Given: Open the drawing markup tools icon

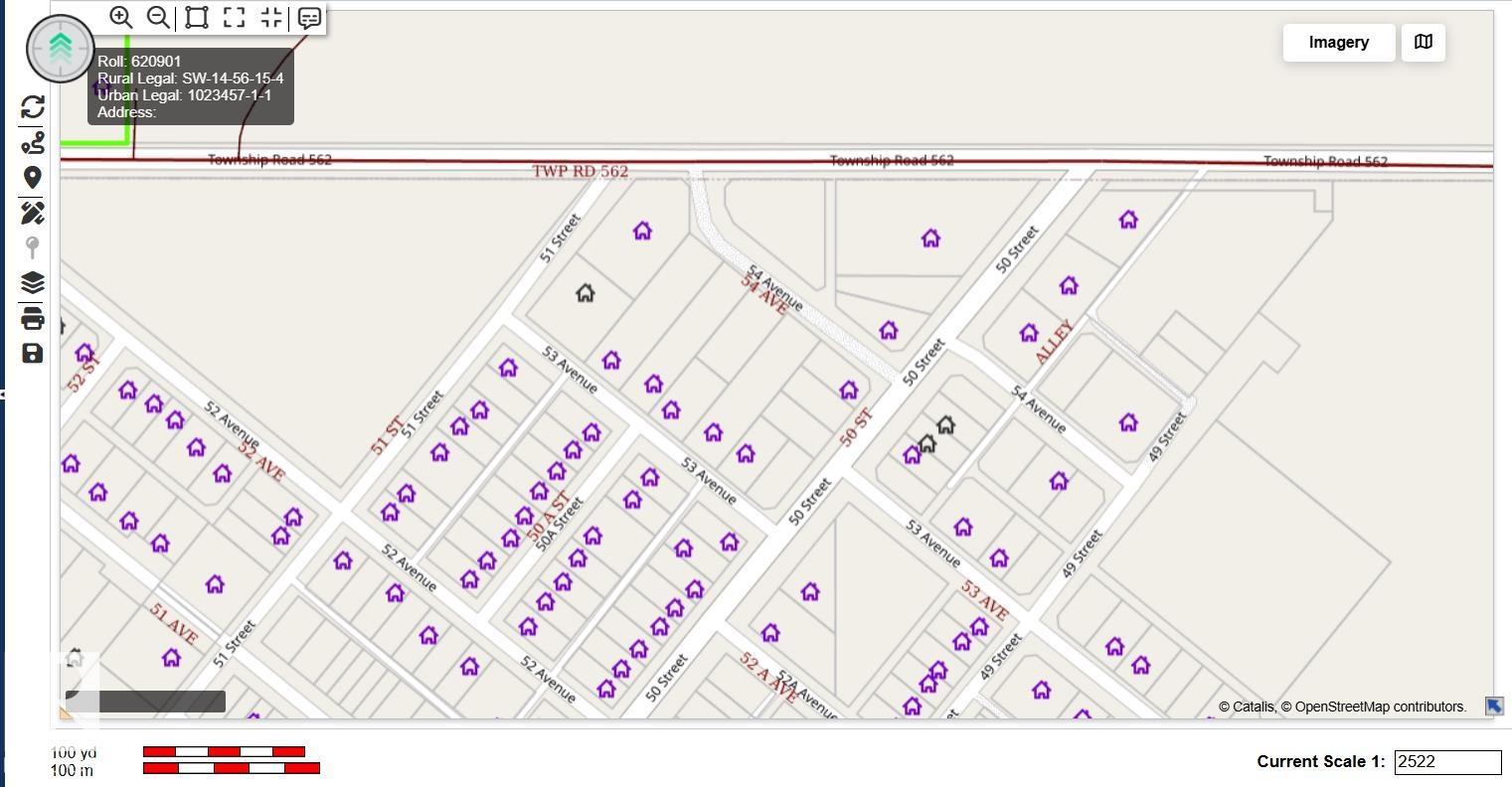Looking at the screenshot, I should 33,213.
